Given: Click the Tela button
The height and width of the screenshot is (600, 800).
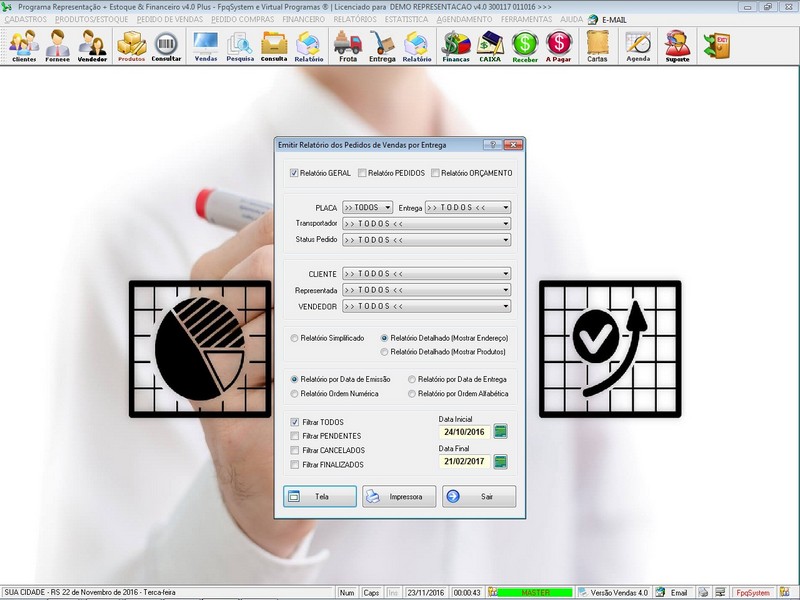Looking at the screenshot, I should (x=320, y=496).
